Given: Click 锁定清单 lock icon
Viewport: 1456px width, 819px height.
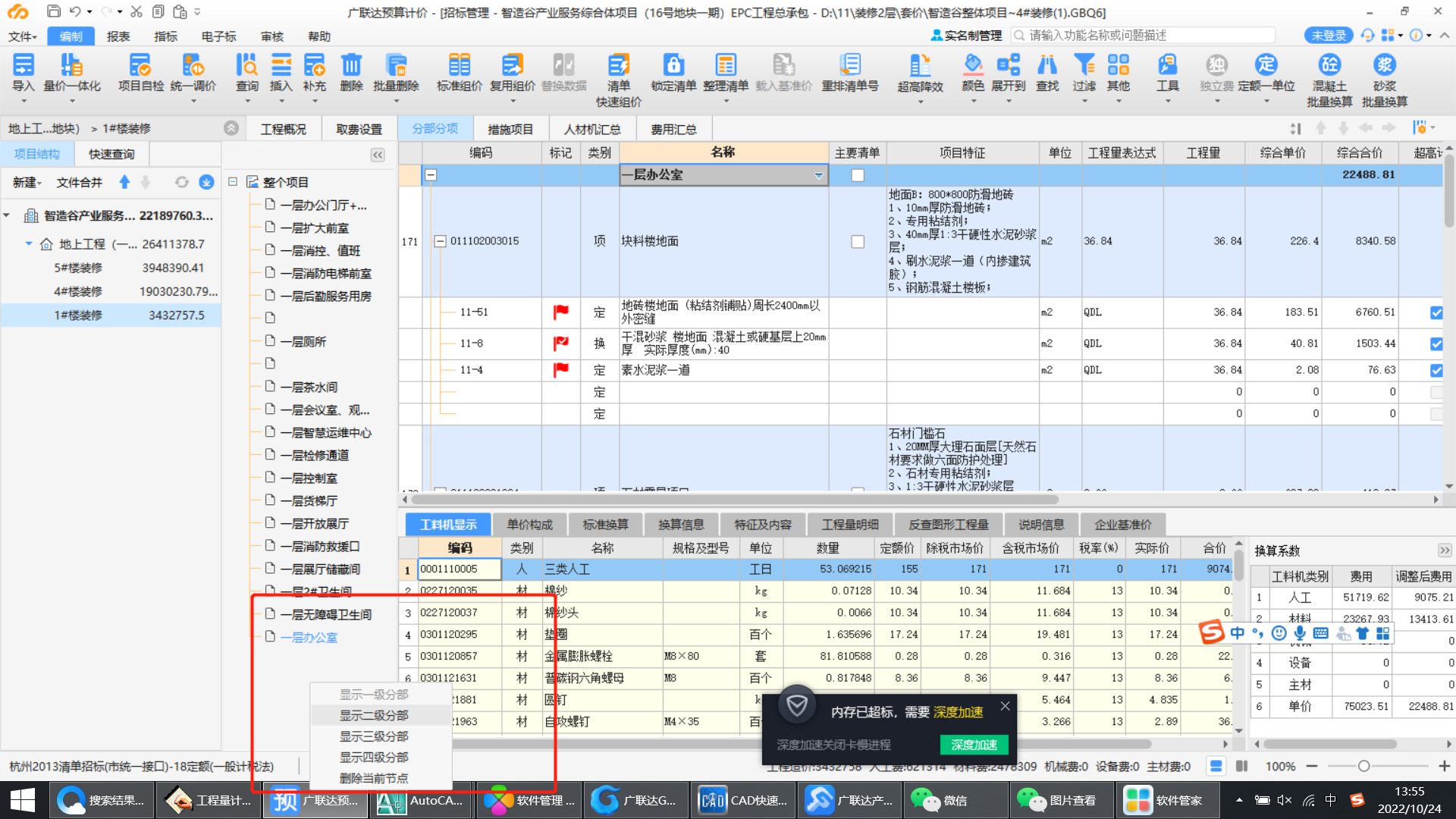Looking at the screenshot, I should click(673, 73).
